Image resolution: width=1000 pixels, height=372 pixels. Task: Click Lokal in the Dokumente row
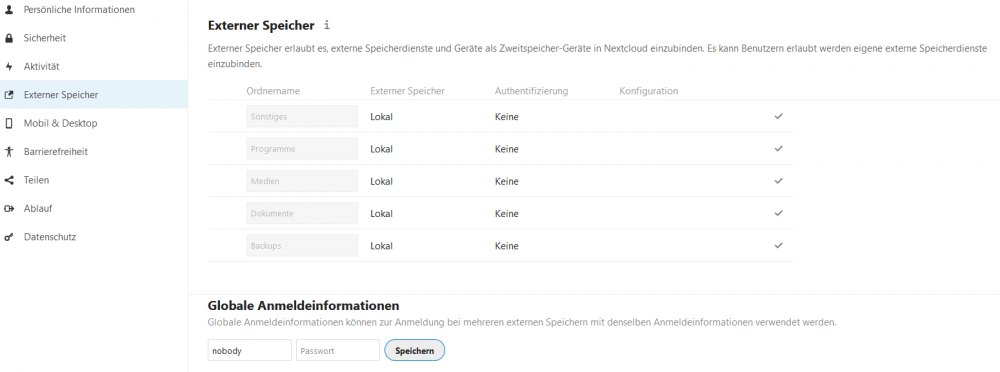pos(381,213)
